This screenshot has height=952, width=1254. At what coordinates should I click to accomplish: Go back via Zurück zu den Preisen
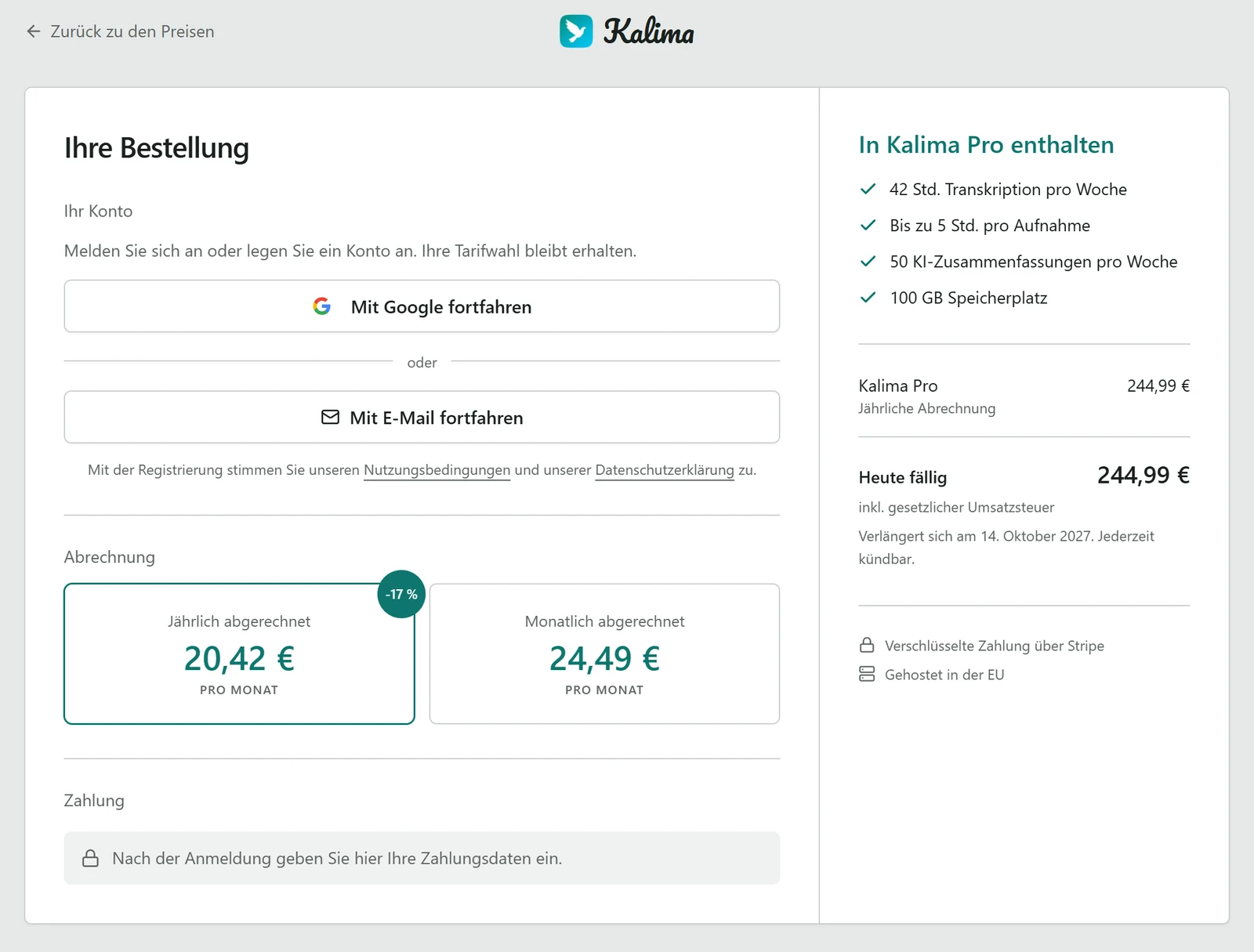(120, 31)
